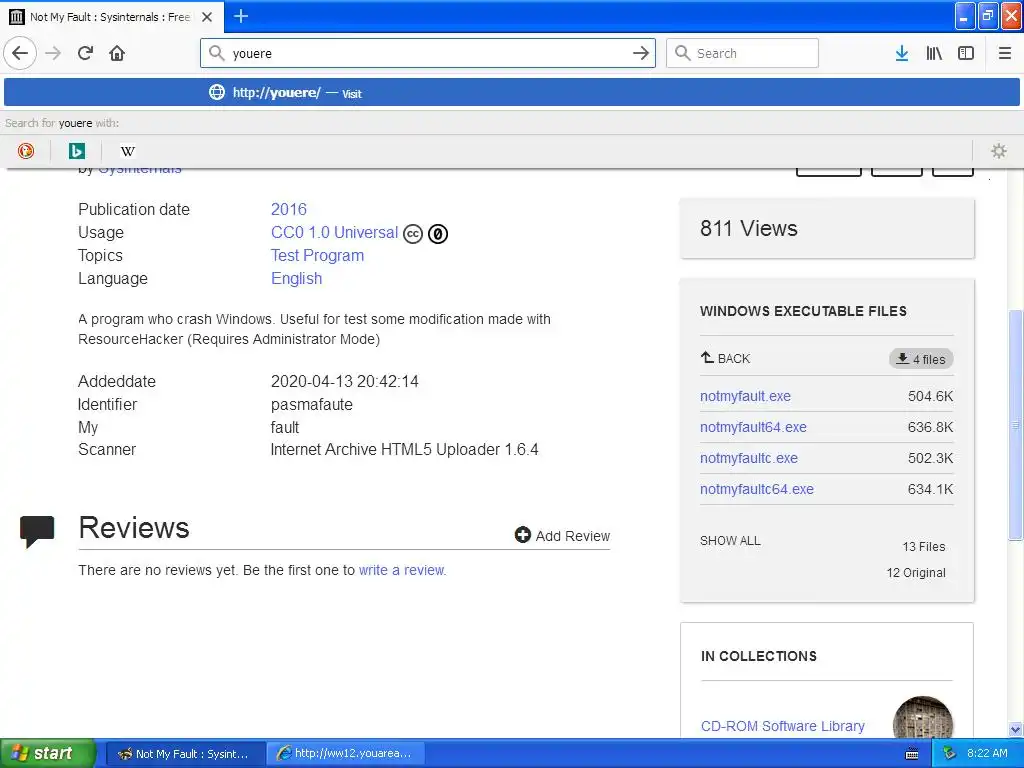Click the CD-ROM Software Library thumbnail
This screenshot has width=1024, height=768.
[x=923, y=718]
